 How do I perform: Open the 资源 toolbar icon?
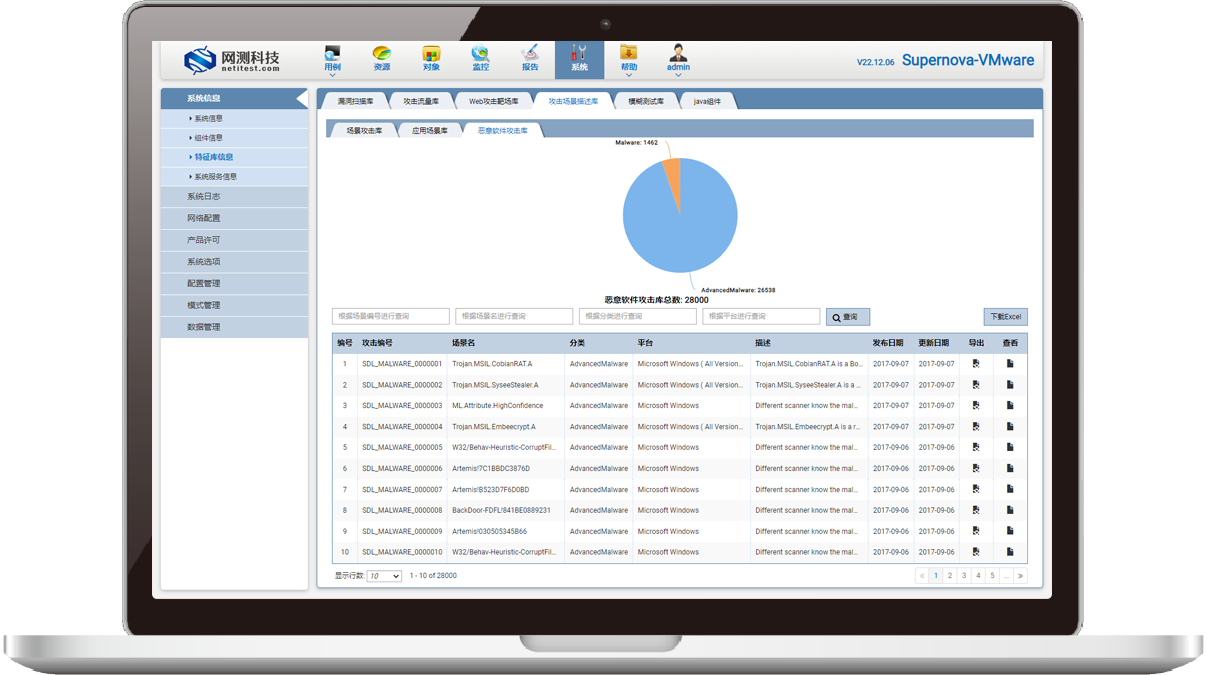(x=382, y=58)
